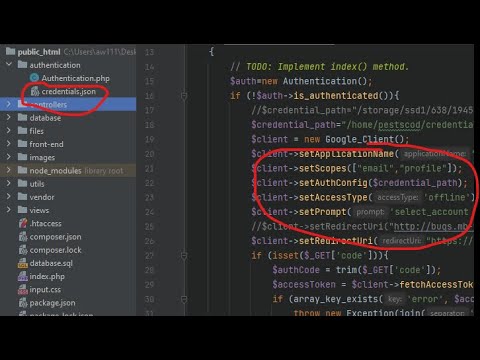Viewport: 480px width, 360px height.
Task: Collapse the authentication folder
Action: tap(9, 64)
